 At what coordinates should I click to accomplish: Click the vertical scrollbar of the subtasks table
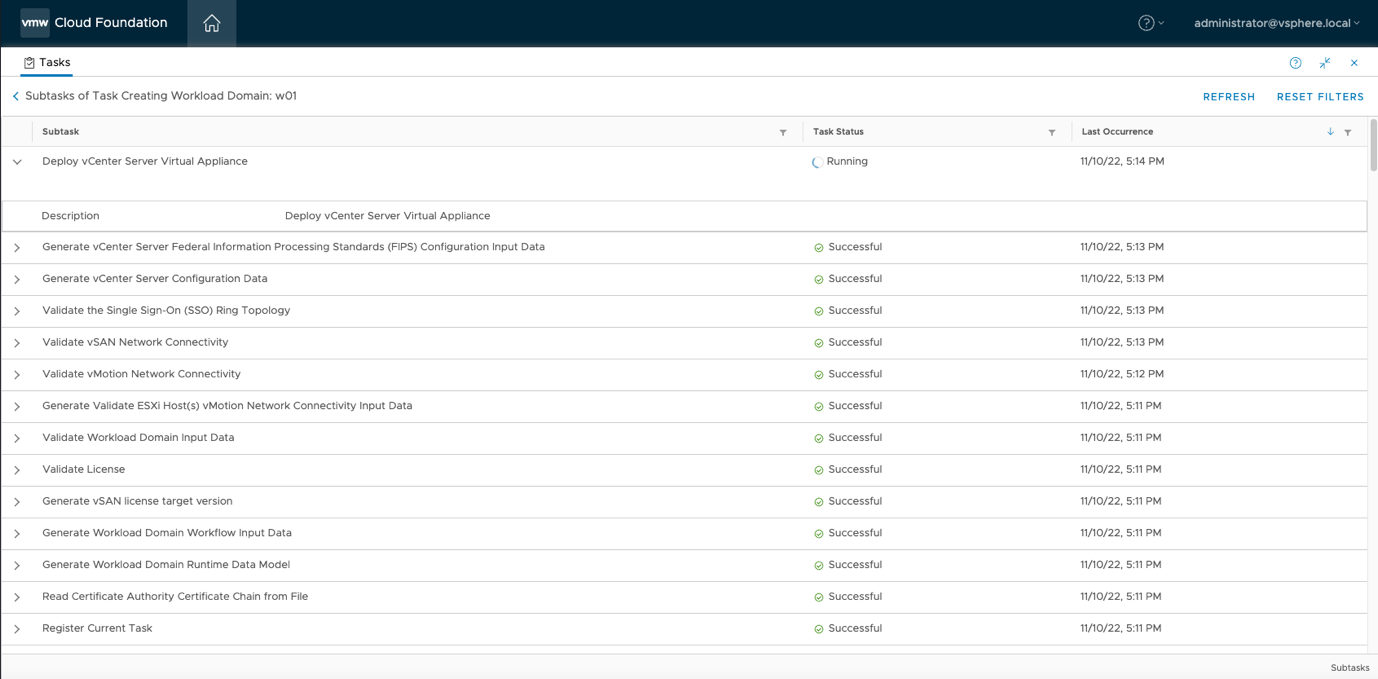tap(1373, 146)
